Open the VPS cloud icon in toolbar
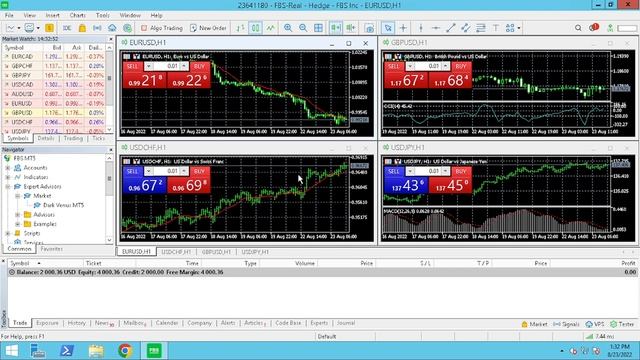Viewport: 640px width, 360px height. pyautogui.click(x=112, y=28)
